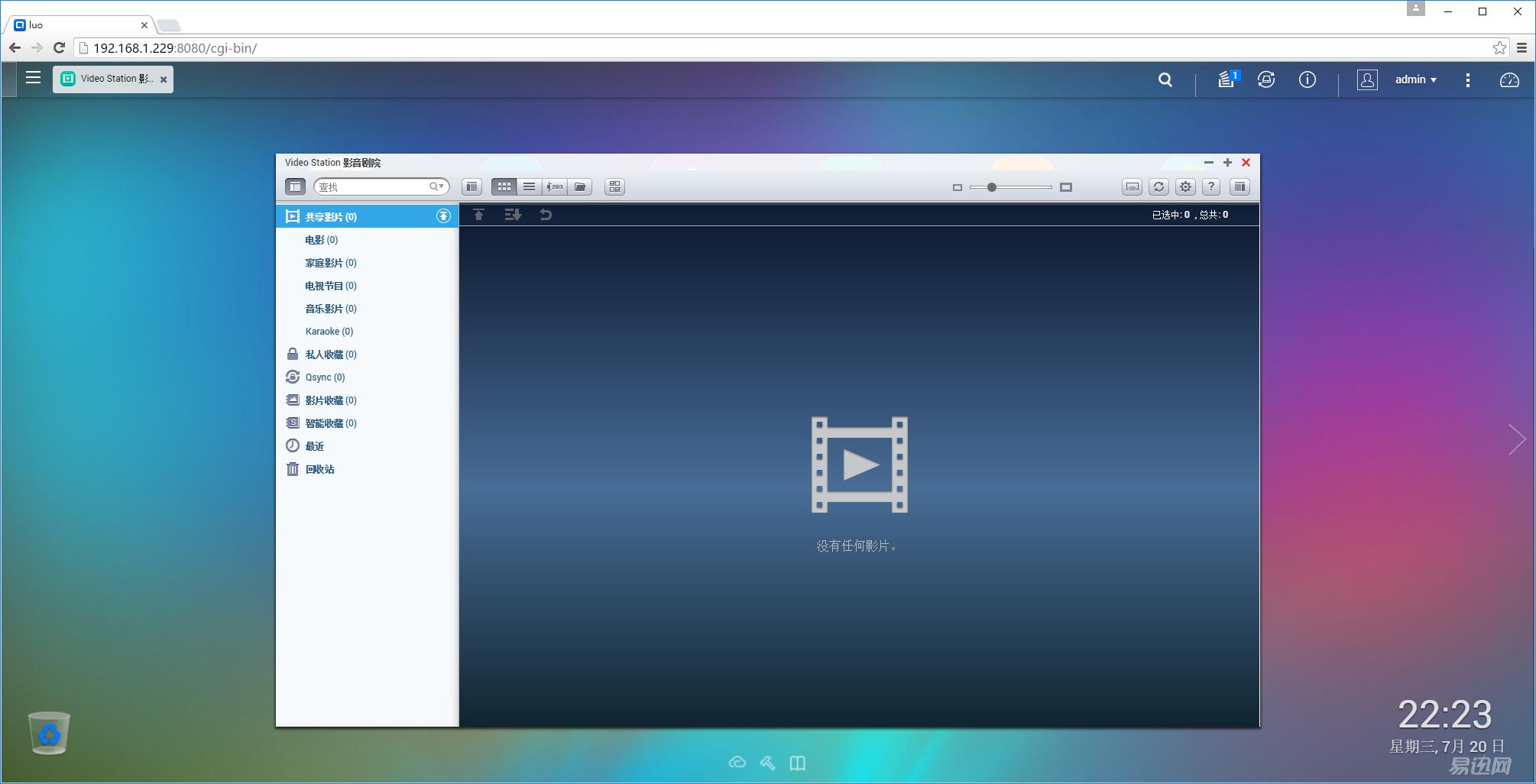Select 电影 (0) in sidebar
The image size is (1536, 784).
[x=321, y=240]
